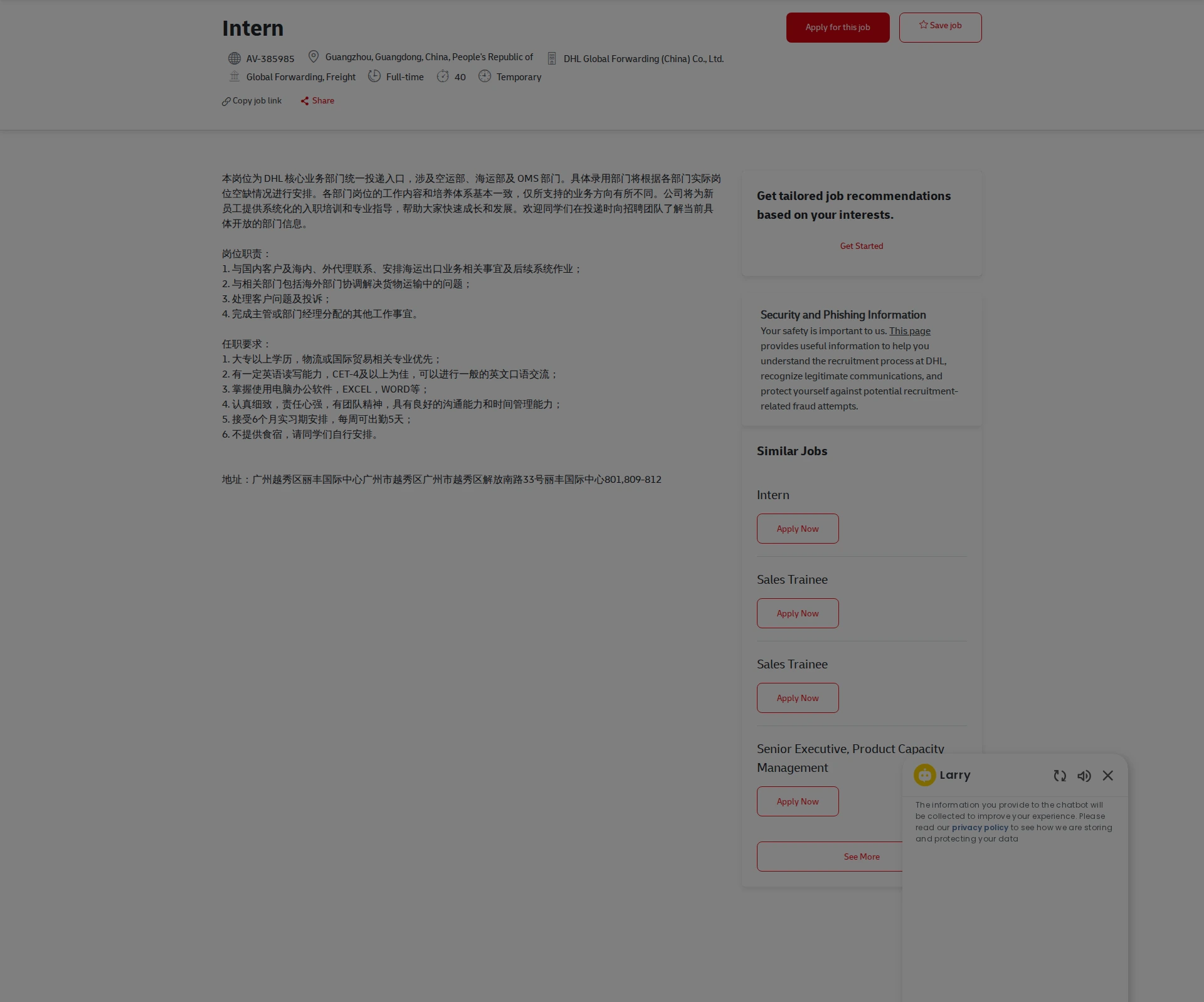Open the chatbot privacy policy link
Screen dimensions: 1204x1002
(980, 828)
